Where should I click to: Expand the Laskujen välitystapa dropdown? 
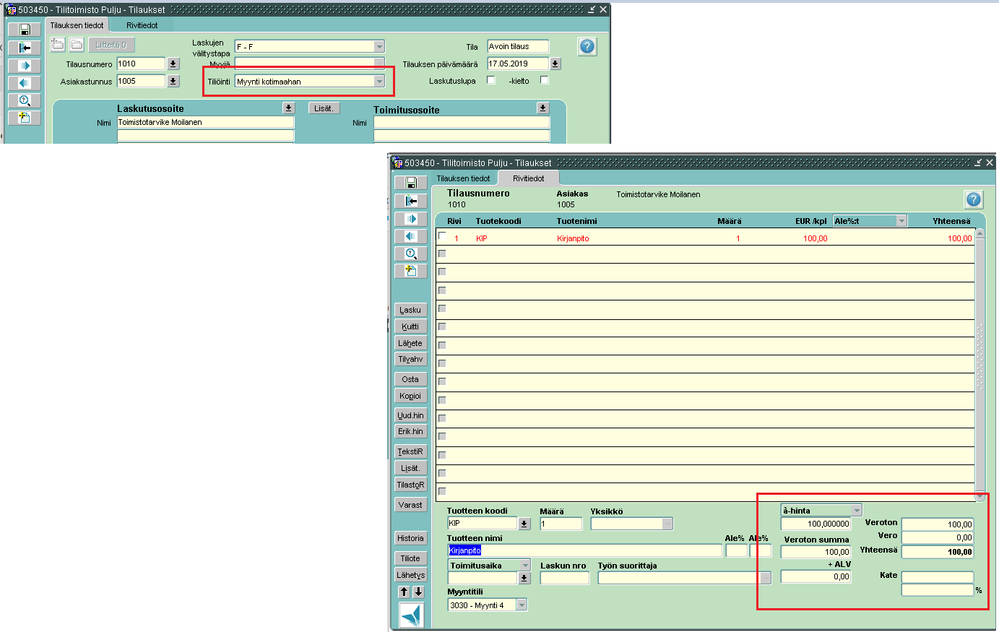tap(378, 46)
